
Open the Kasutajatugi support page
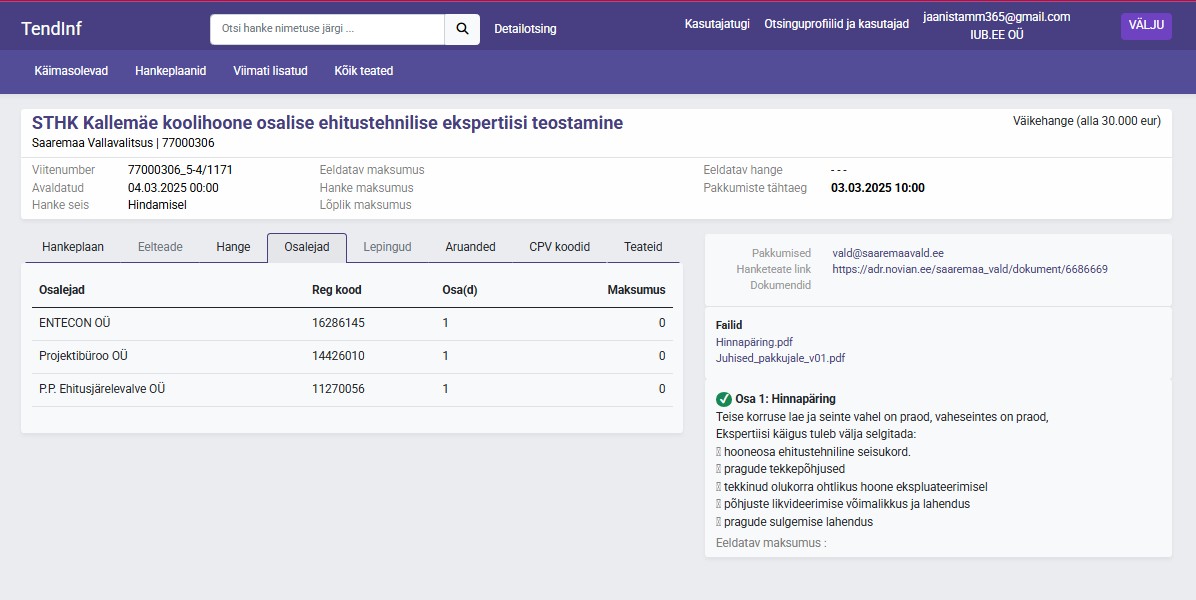[716, 24]
